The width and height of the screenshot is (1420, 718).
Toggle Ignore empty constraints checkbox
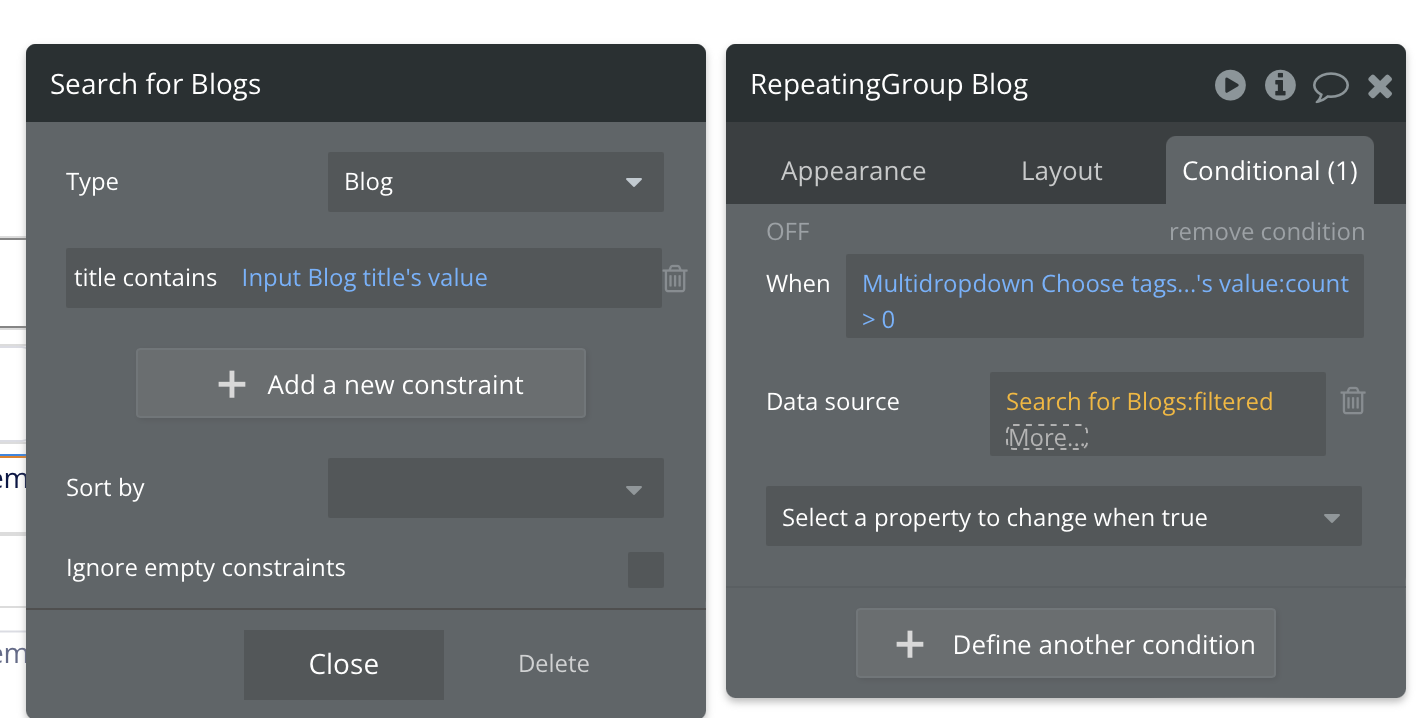645,569
